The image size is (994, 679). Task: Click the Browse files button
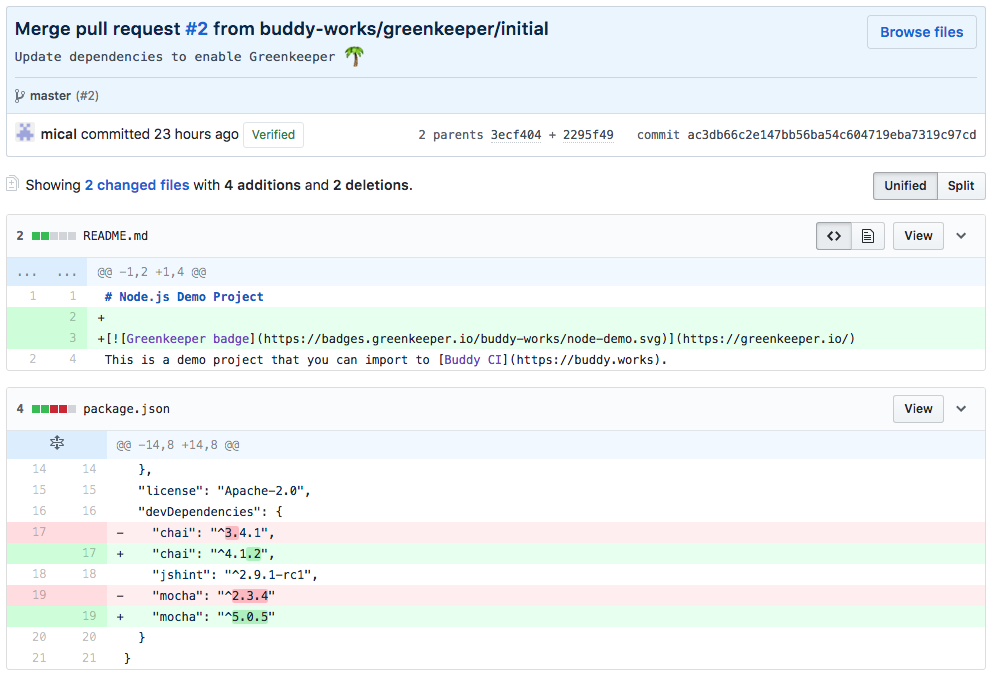pyautogui.click(x=921, y=32)
